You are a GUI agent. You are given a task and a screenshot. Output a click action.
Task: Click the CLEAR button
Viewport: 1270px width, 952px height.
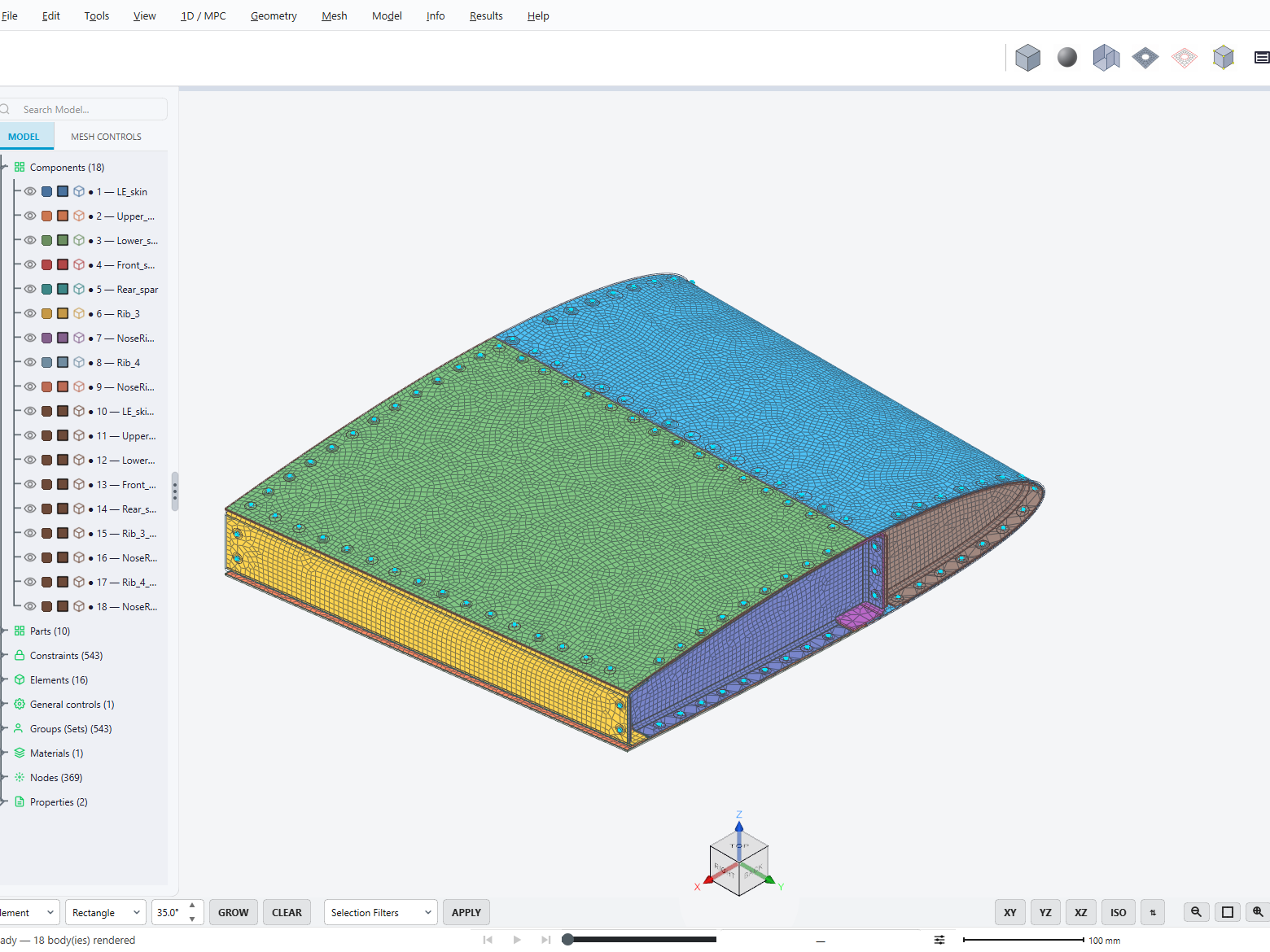pos(287,912)
